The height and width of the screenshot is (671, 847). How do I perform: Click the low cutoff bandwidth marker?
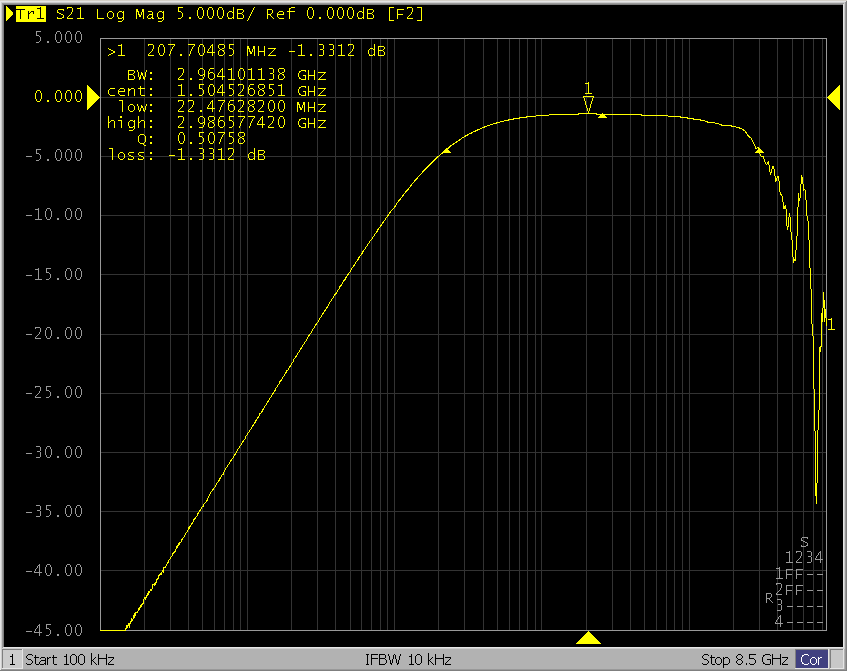(446, 151)
